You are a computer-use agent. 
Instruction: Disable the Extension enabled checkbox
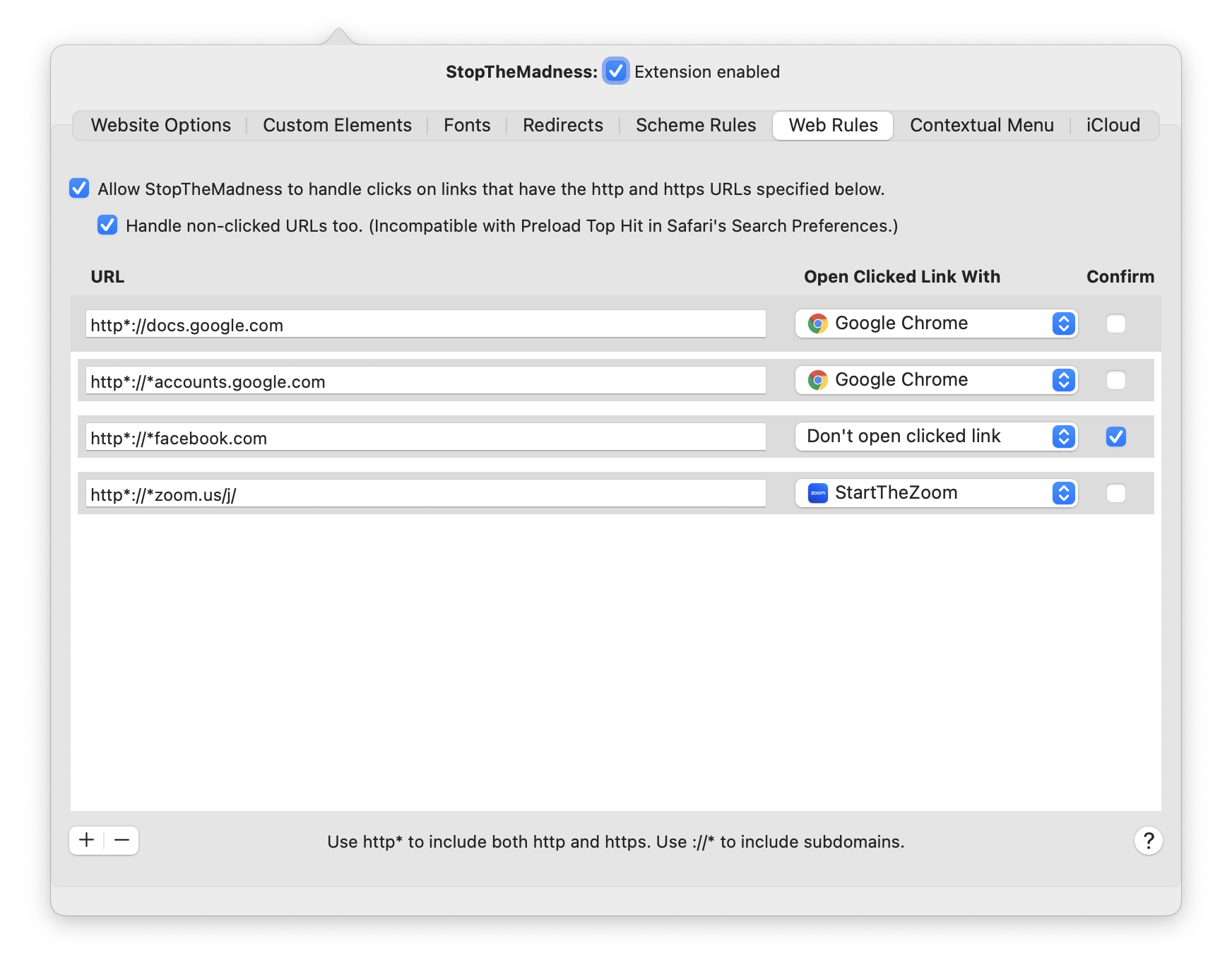615,71
